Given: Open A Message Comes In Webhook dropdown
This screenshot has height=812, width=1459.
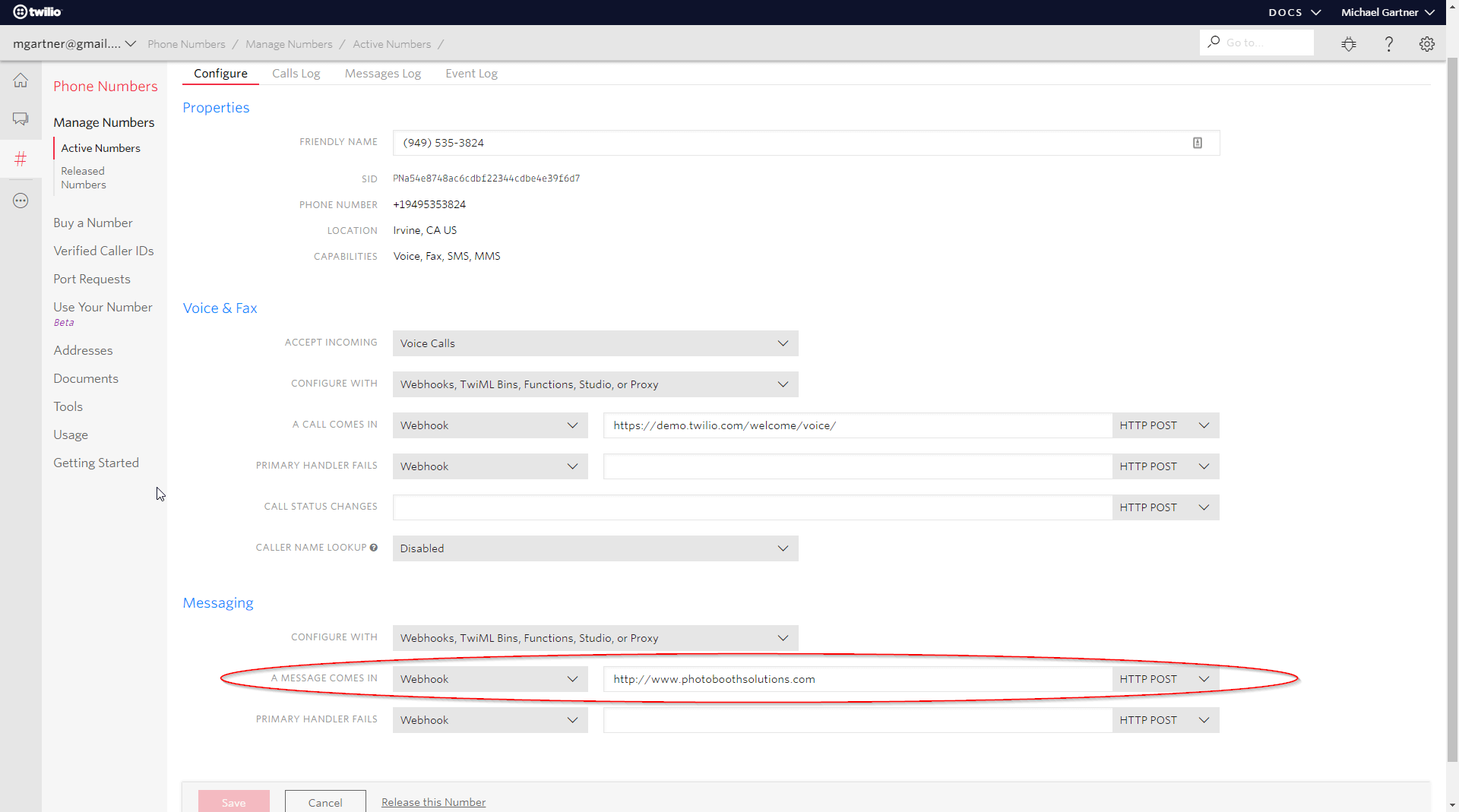Looking at the screenshot, I should (x=490, y=679).
